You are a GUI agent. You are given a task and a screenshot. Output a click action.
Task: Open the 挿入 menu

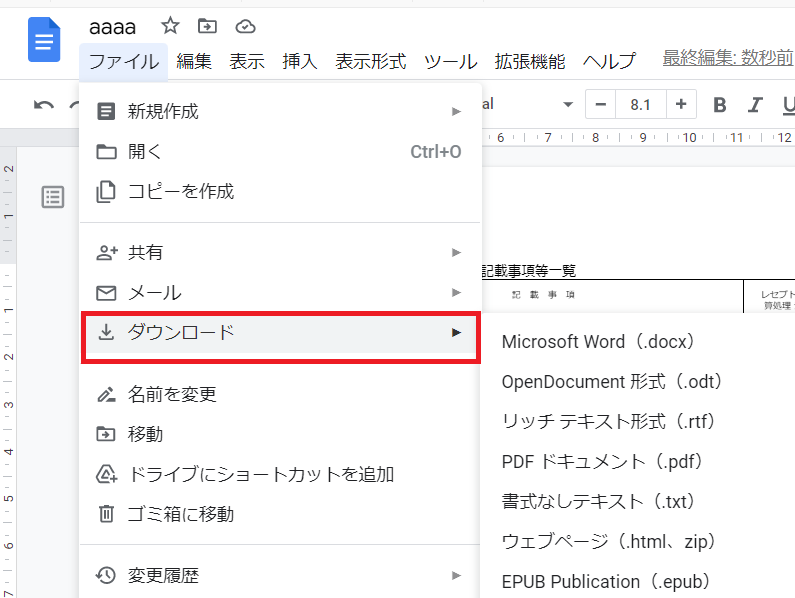click(x=300, y=62)
